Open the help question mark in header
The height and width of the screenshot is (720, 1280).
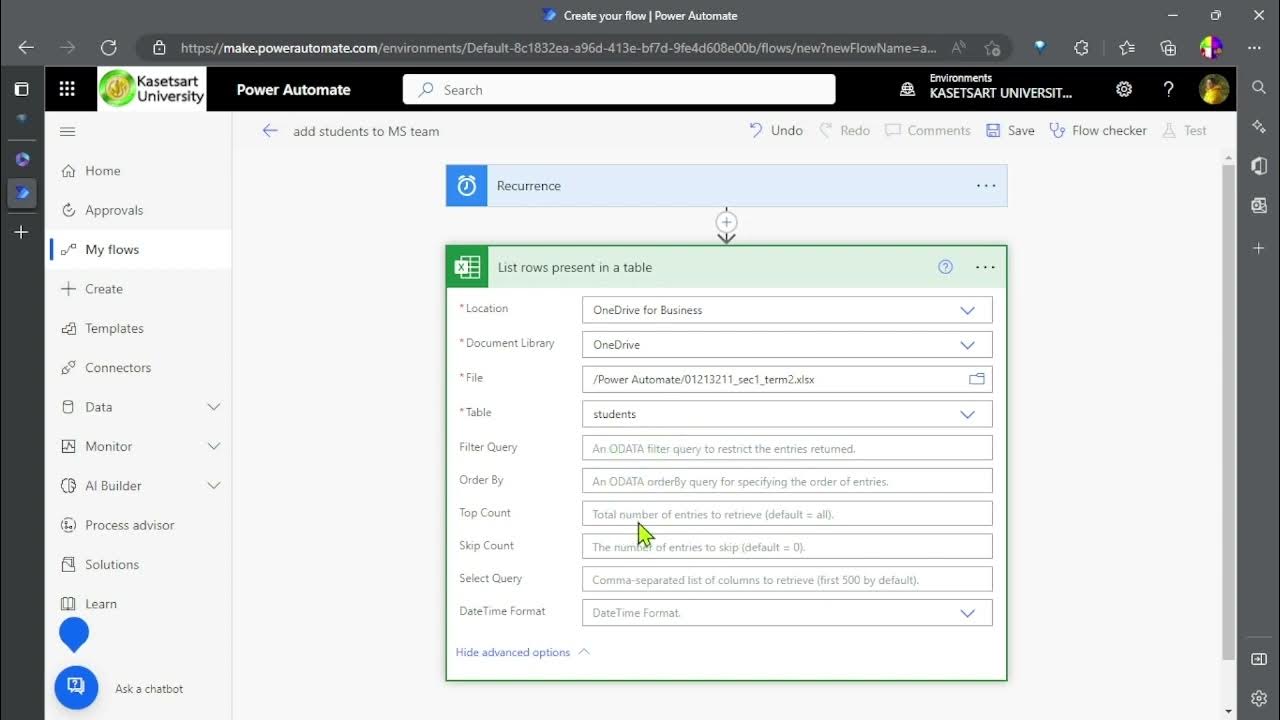click(1168, 89)
